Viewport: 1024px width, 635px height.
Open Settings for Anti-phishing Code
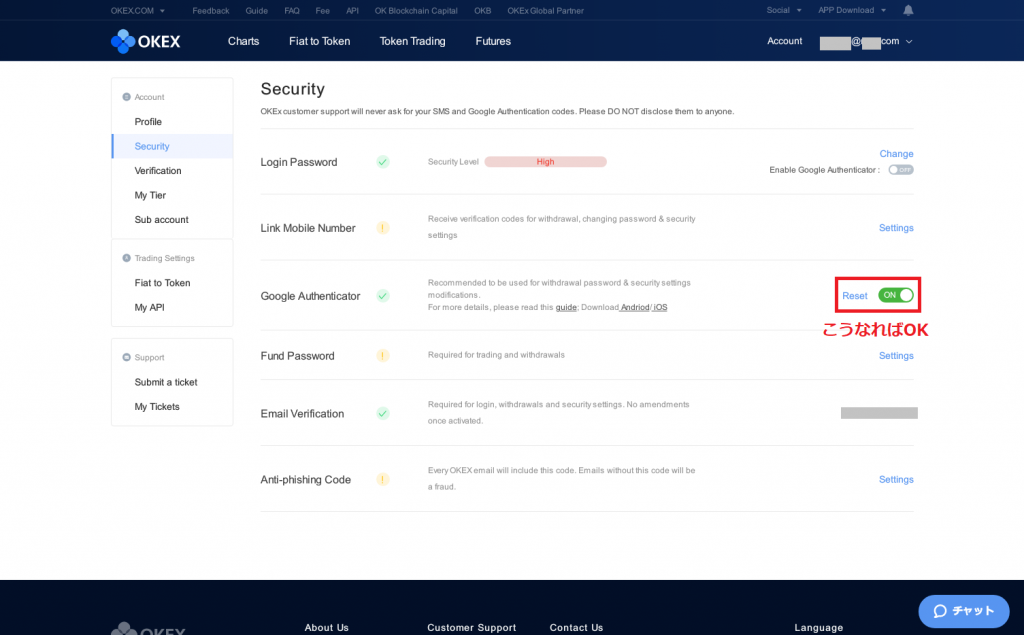(x=896, y=480)
